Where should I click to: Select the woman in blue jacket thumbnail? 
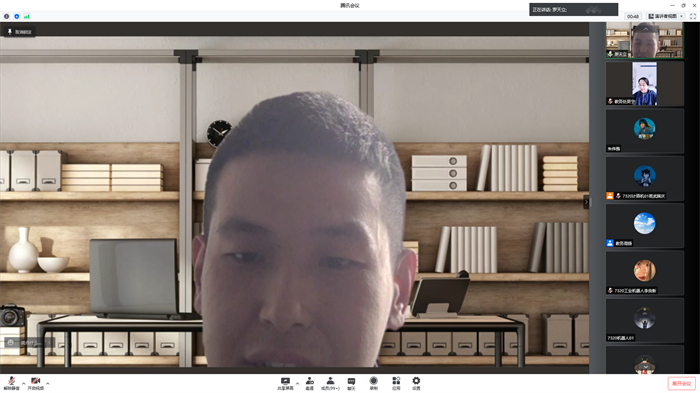coord(644,84)
